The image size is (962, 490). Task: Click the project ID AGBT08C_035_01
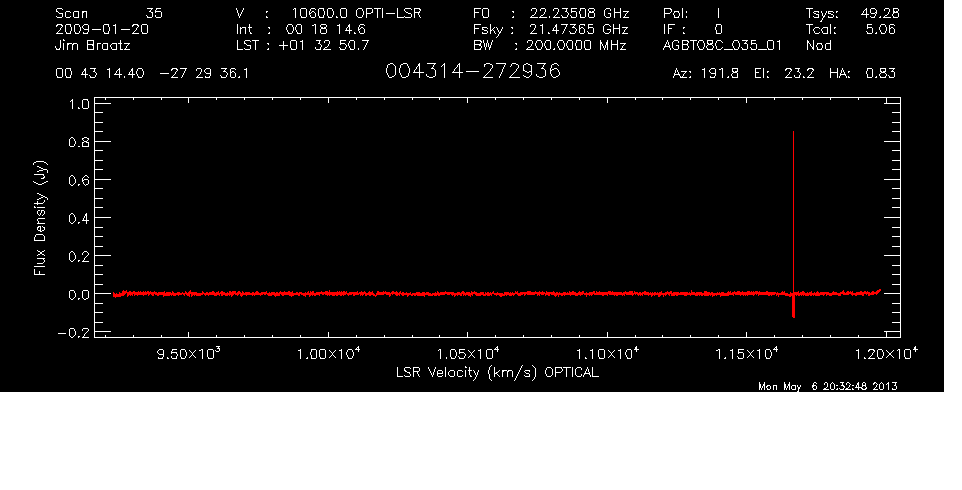coord(722,45)
